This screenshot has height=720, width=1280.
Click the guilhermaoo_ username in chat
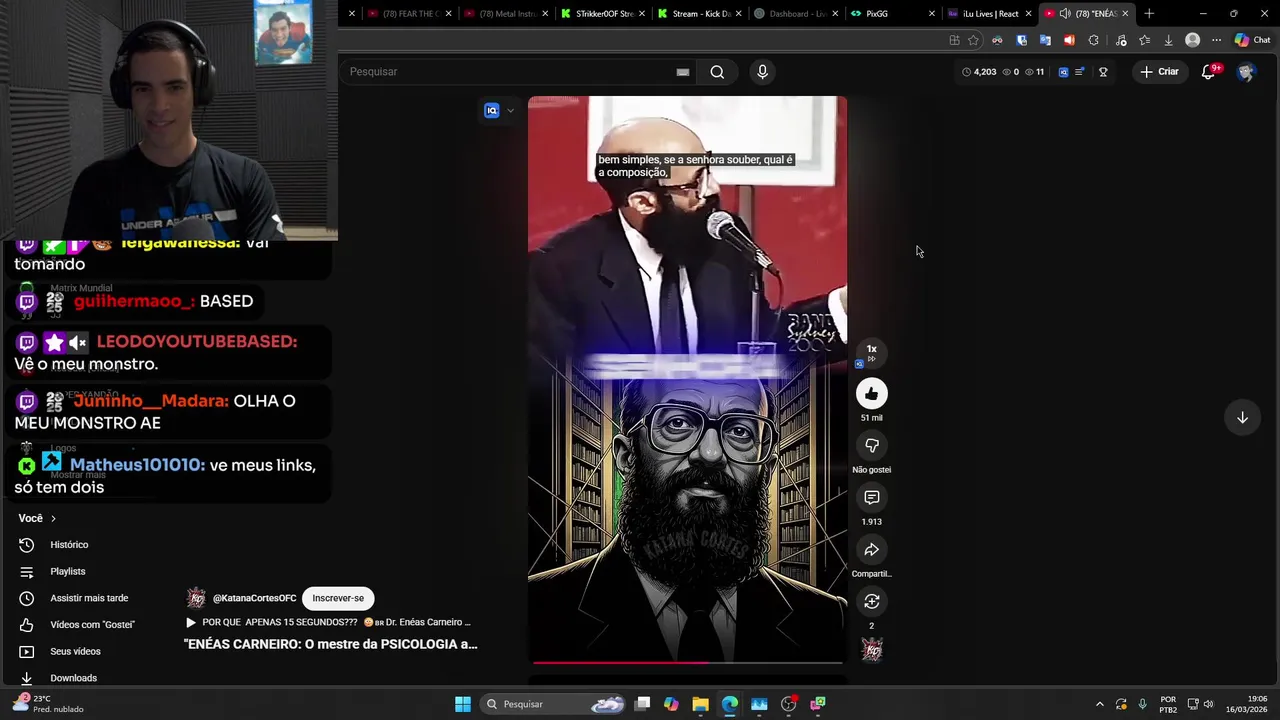[134, 301]
